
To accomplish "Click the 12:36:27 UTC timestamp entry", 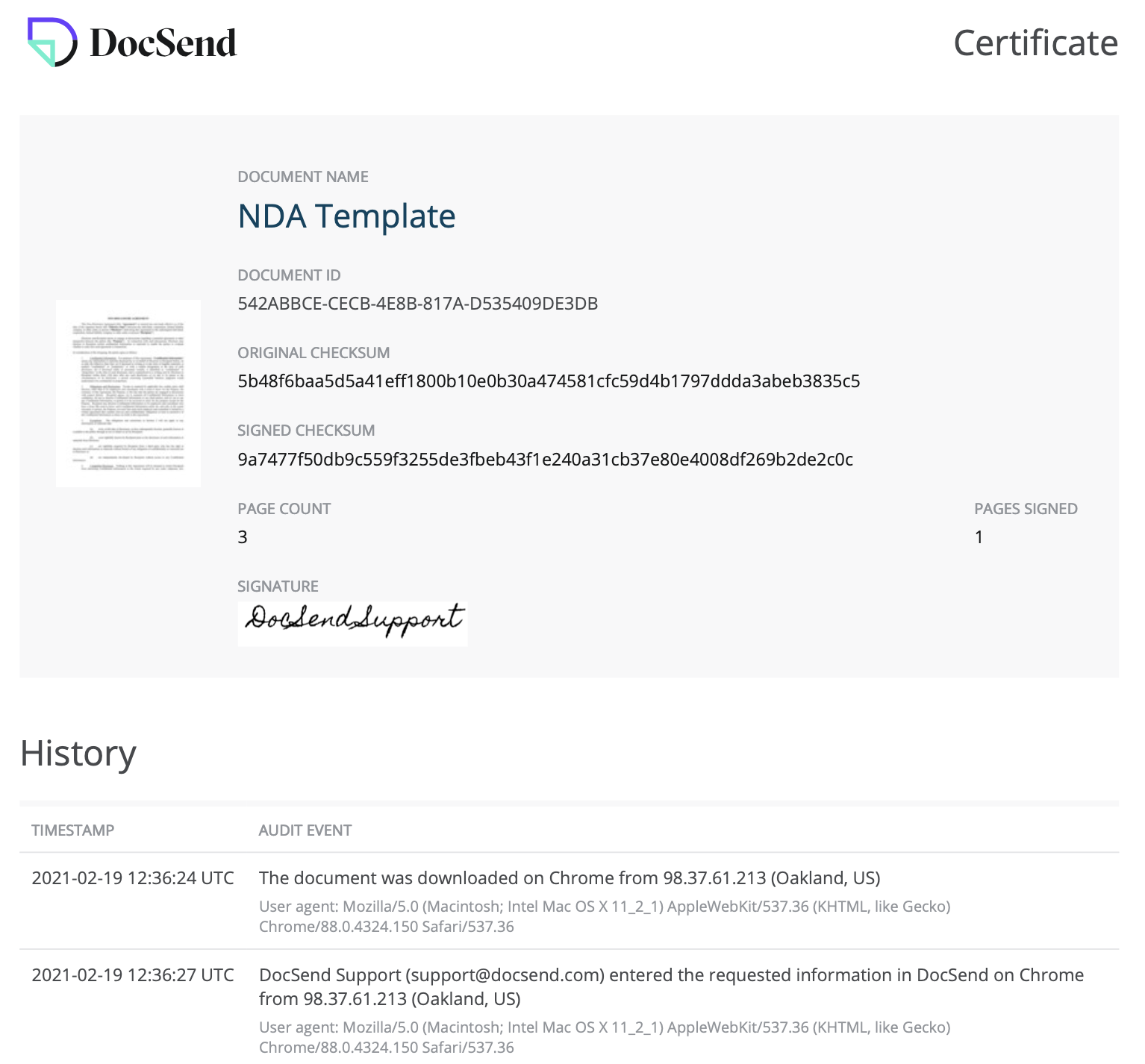I will click(x=133, y=975).
